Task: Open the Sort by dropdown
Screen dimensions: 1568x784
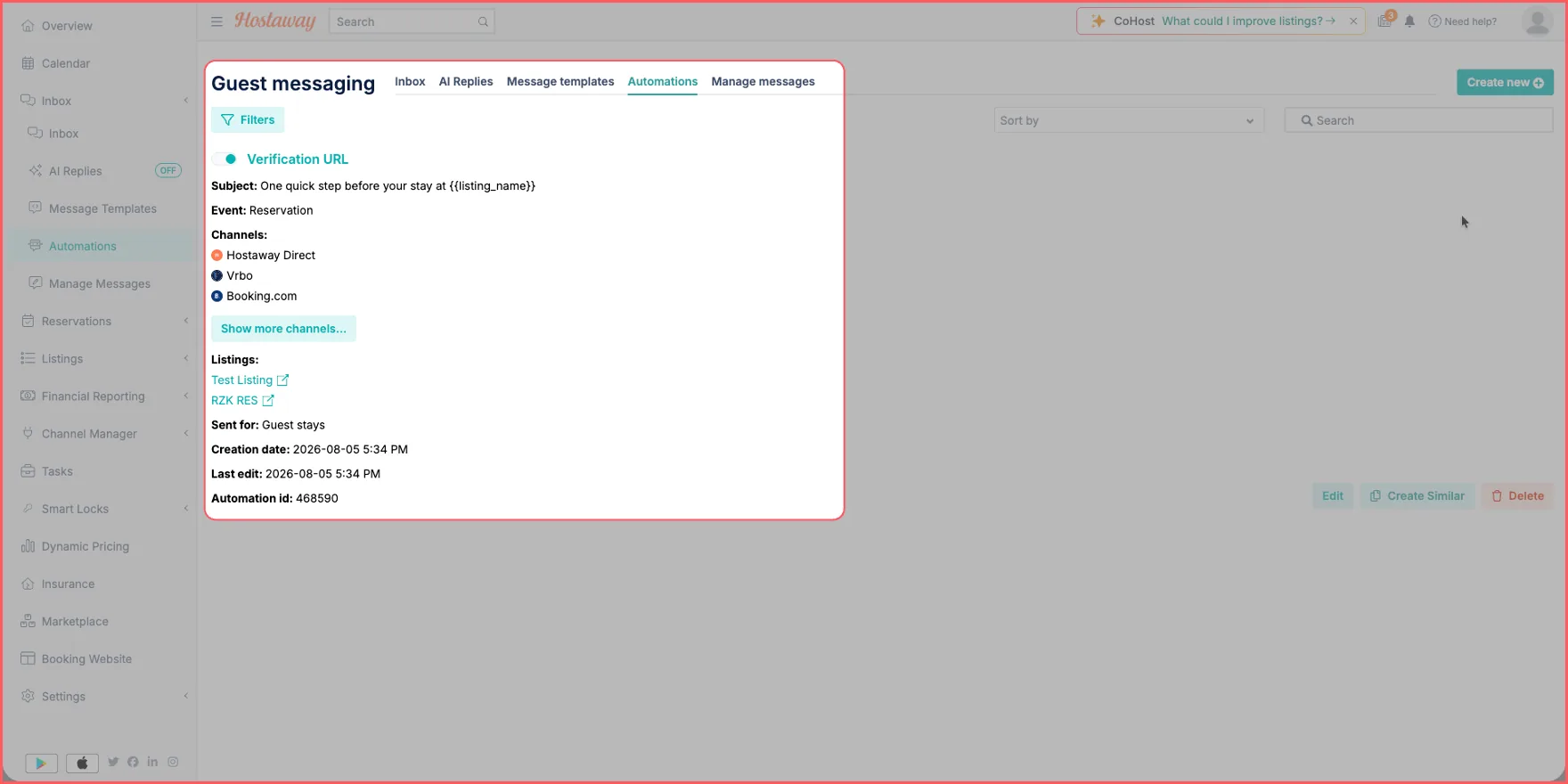Action: click(1129, 120)
